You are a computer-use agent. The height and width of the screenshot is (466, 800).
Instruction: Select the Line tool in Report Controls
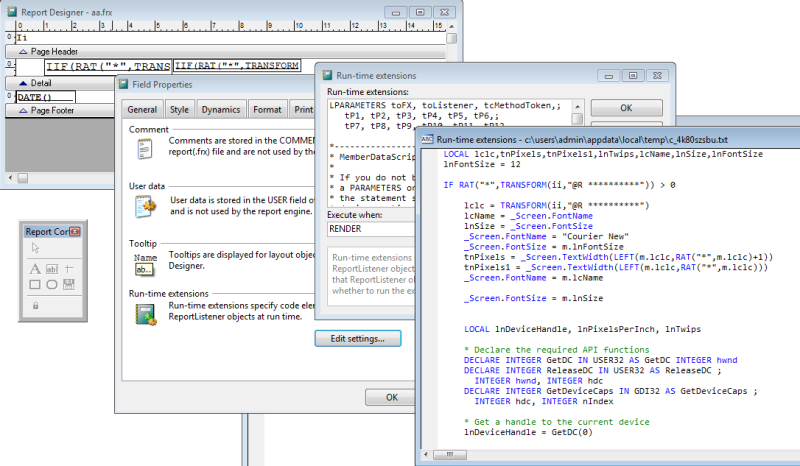69,268
